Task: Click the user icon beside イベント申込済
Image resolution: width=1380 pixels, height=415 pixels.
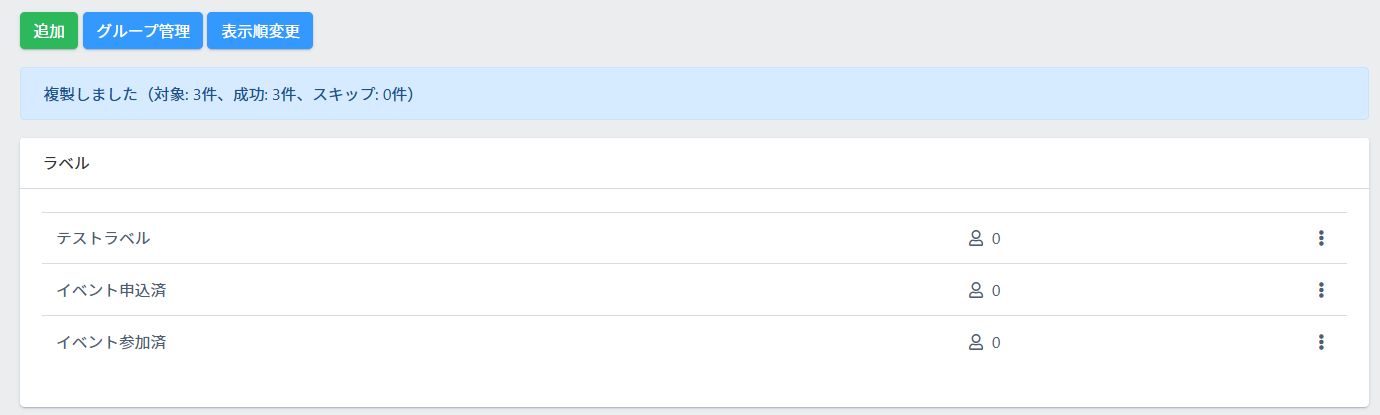Action: pos(976,290)
